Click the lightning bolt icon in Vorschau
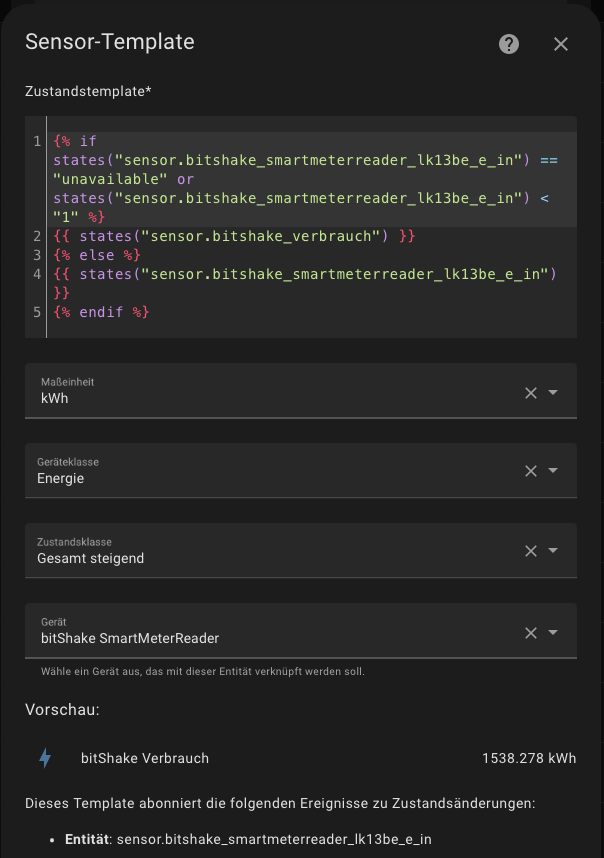Viewport: 604px width, 858px height. [x=45, y=758]
